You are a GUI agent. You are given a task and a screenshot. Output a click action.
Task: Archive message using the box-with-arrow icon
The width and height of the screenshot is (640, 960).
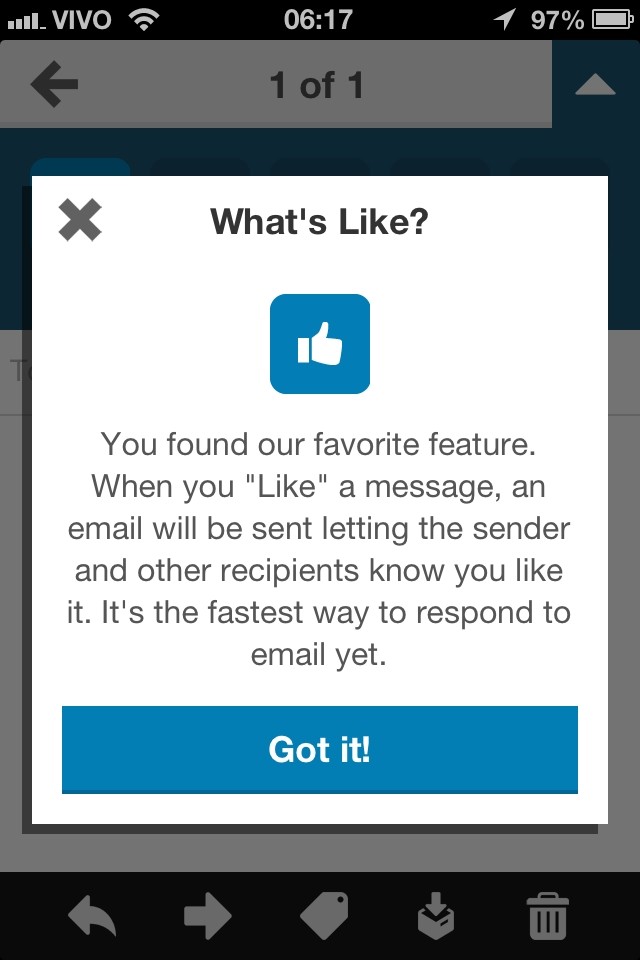coord(436,916)
